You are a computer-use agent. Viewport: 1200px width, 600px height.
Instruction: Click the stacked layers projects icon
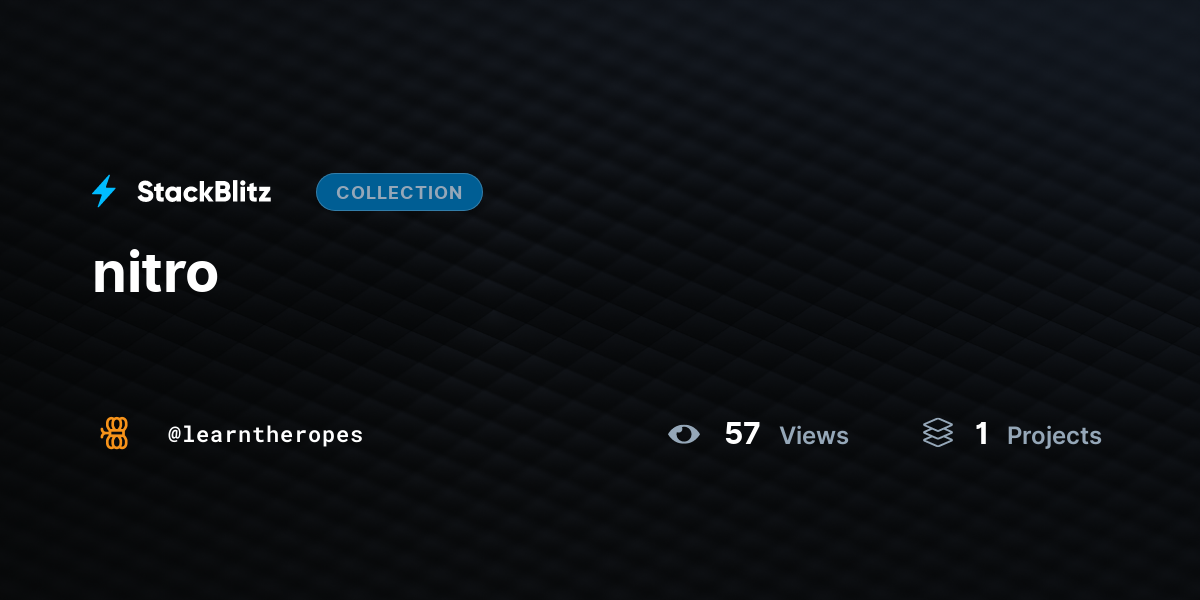tap(938, 433)
